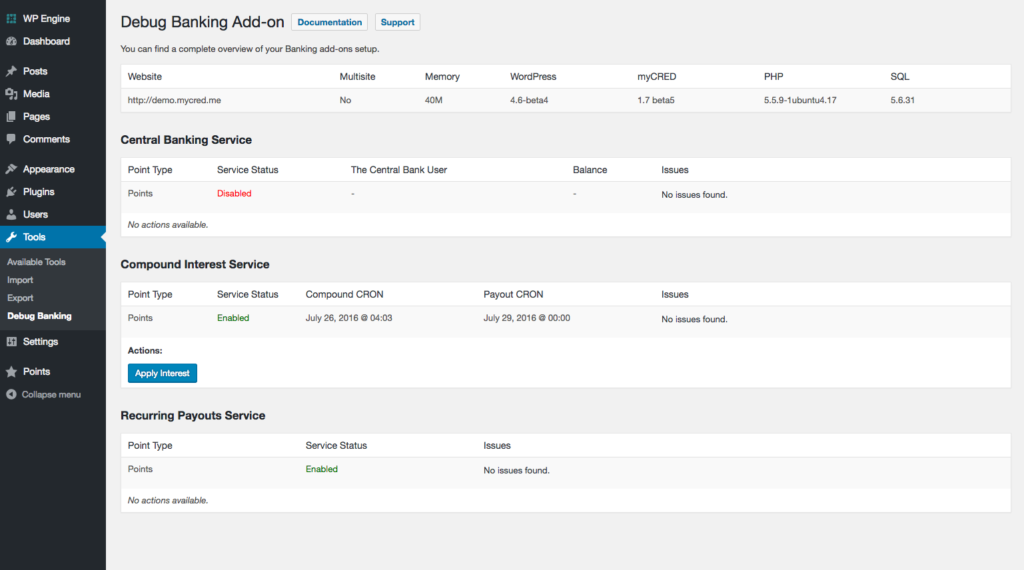Viewport: 1024px width, 570px height.
Task: Open the WP Engine menu
Action: 46,19
